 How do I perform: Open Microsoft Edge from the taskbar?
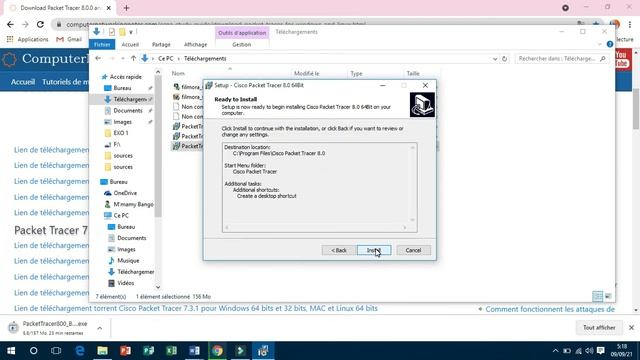click(x=80, y=351)
